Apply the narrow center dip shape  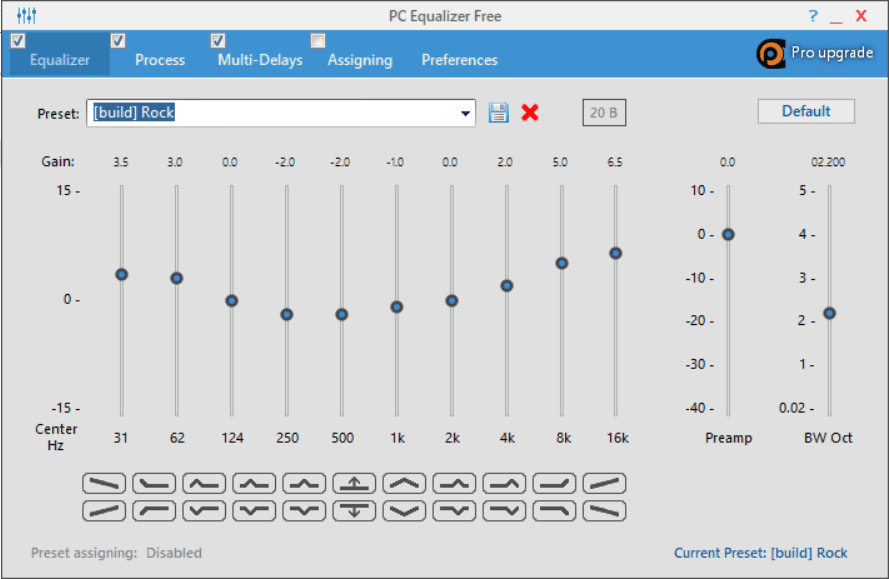(304, 511)
